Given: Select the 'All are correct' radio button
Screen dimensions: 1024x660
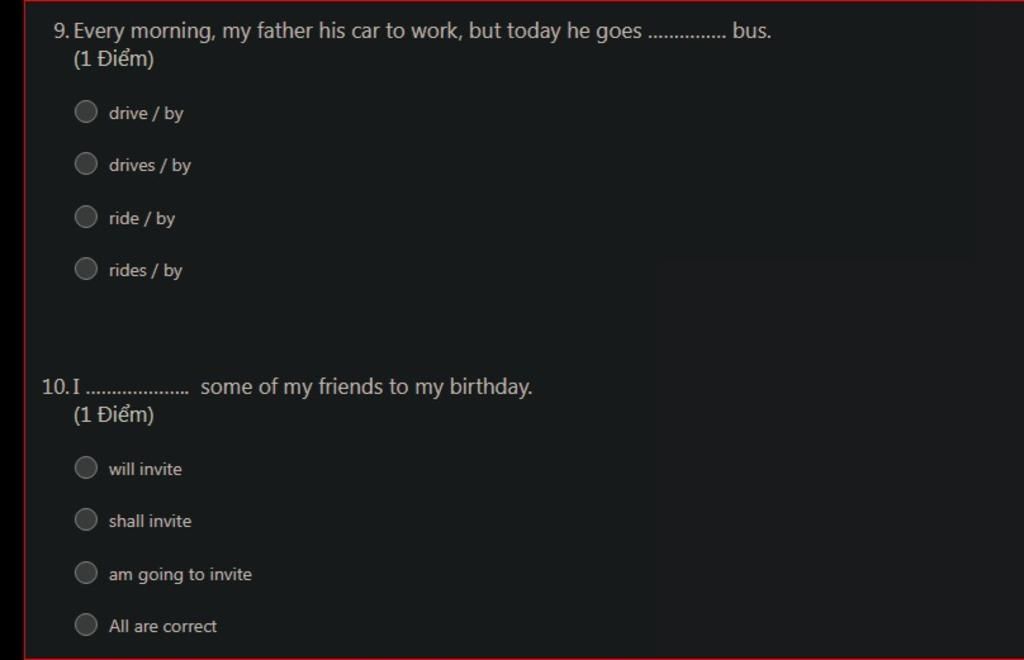Looking at the screenshot, I should pos(86,624).
